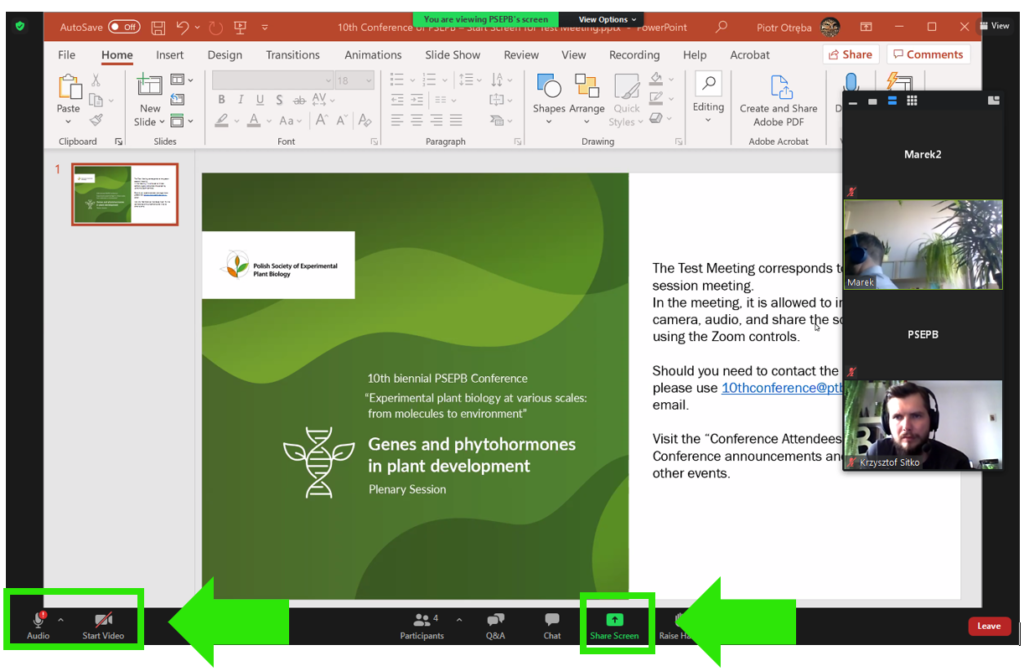
Task: Undo the last action in PowerPoint
Action: click(x=182, y=27)
